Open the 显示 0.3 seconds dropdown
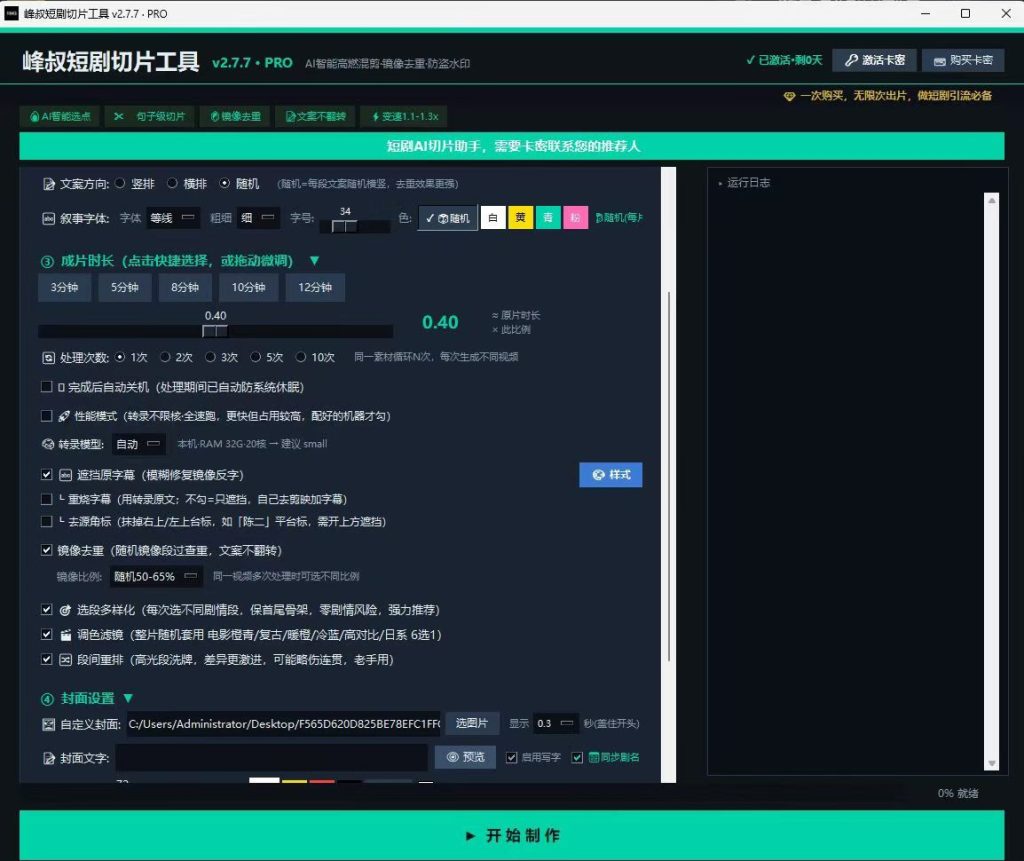 click(556, 723)
